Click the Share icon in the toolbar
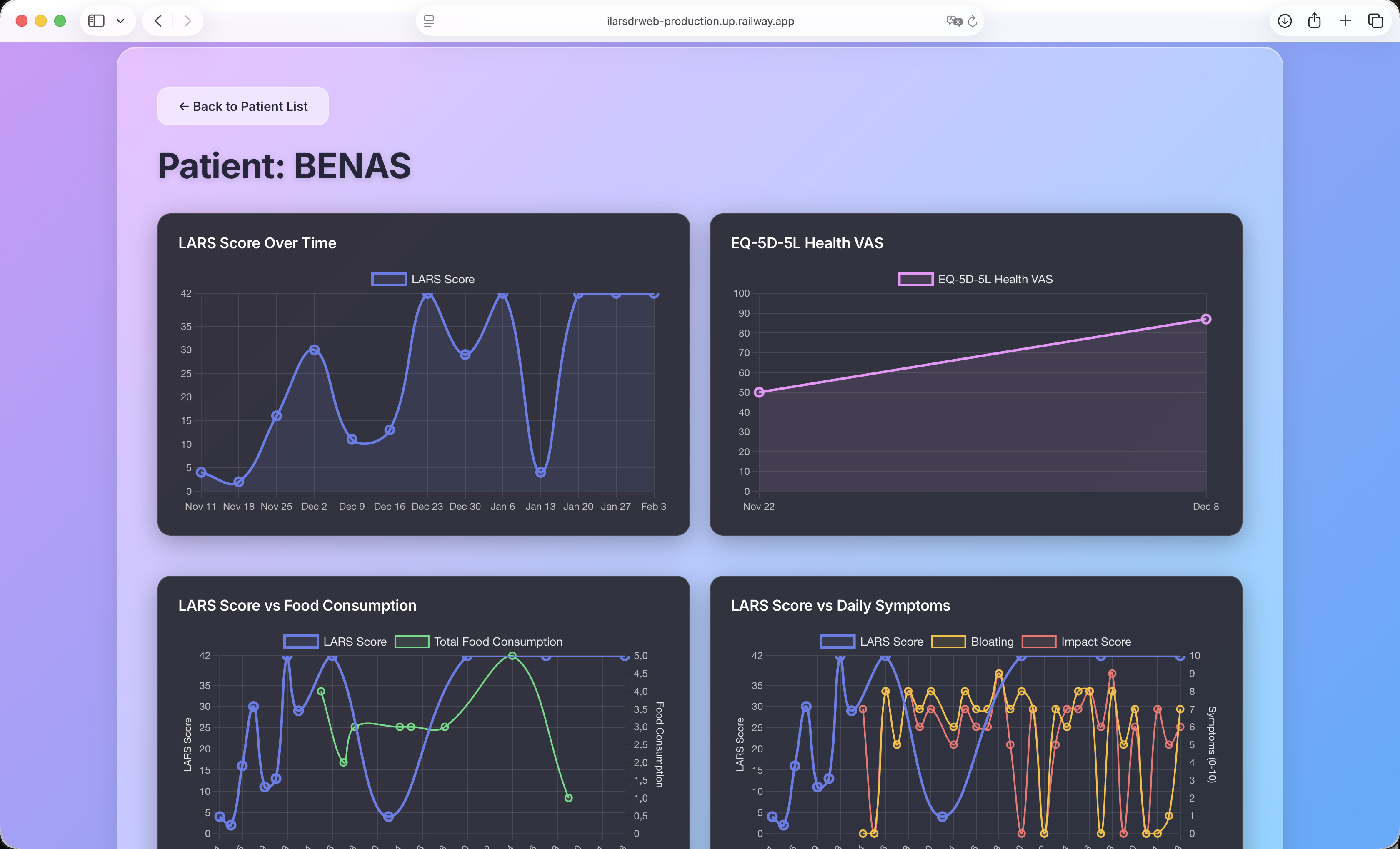This screenshot has width=1400, height=849. coord(1315,21)
